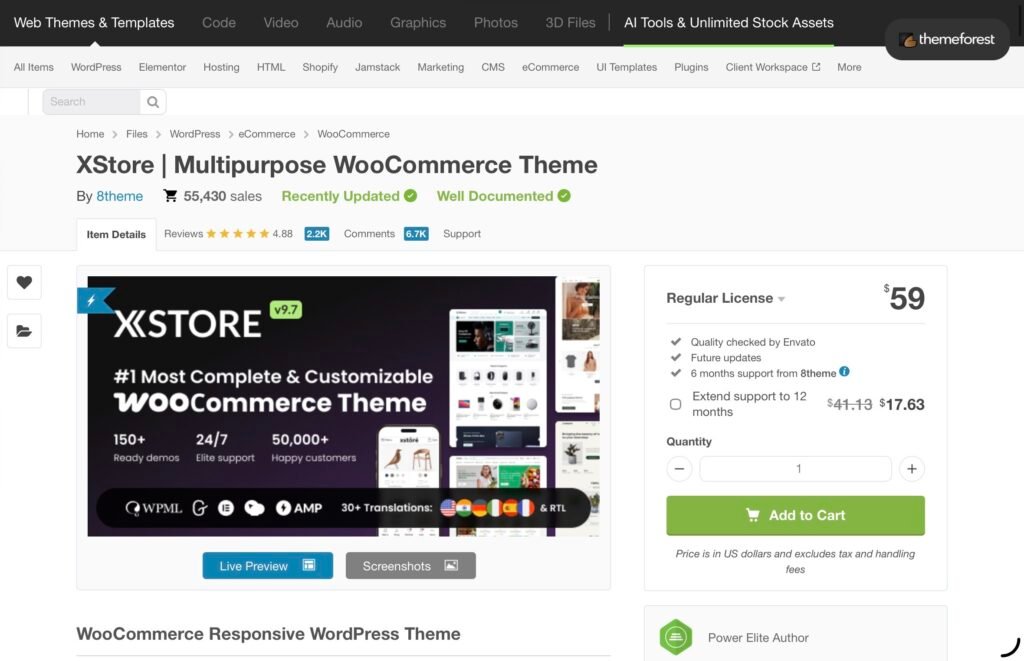The height and width of the screenshot is (661, 1024).
Task: Click the review stars rating
Action: click(238, 234)
